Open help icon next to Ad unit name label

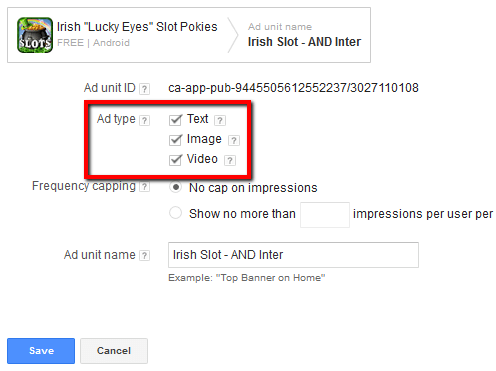(144, 256)
